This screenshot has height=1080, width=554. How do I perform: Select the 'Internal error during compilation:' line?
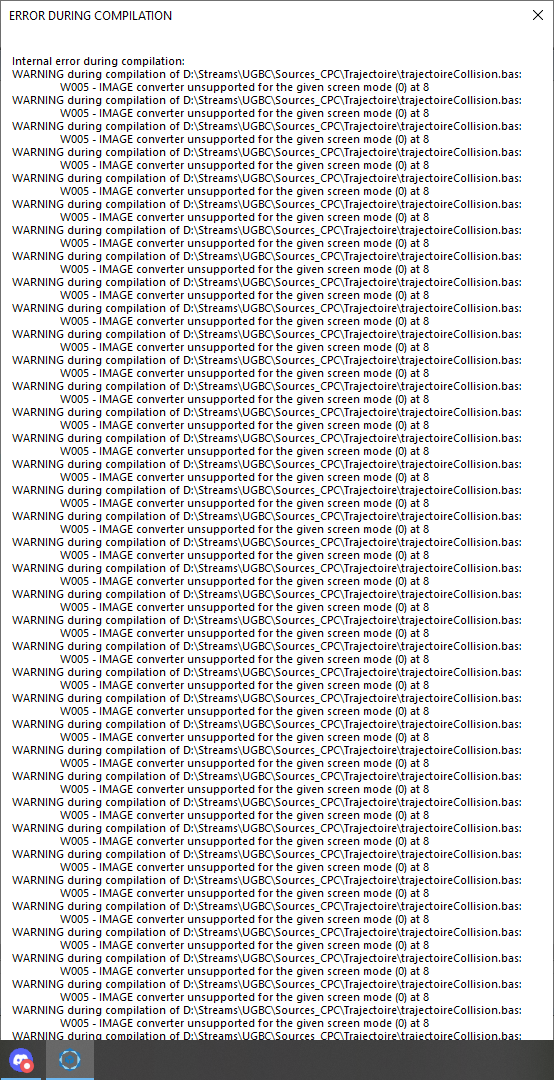coord(99,61)
